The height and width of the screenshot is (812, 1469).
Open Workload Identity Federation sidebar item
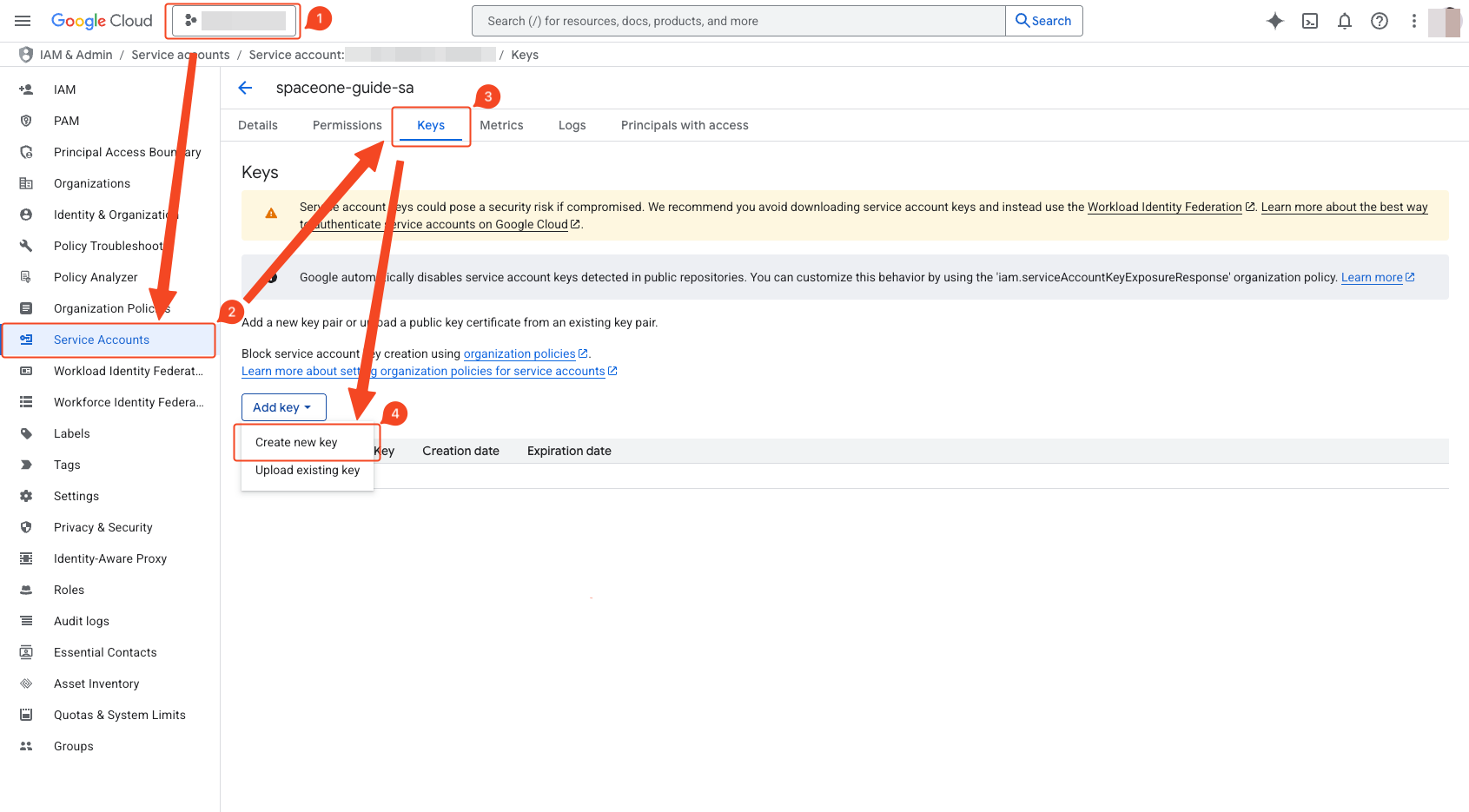pos(110,371)
